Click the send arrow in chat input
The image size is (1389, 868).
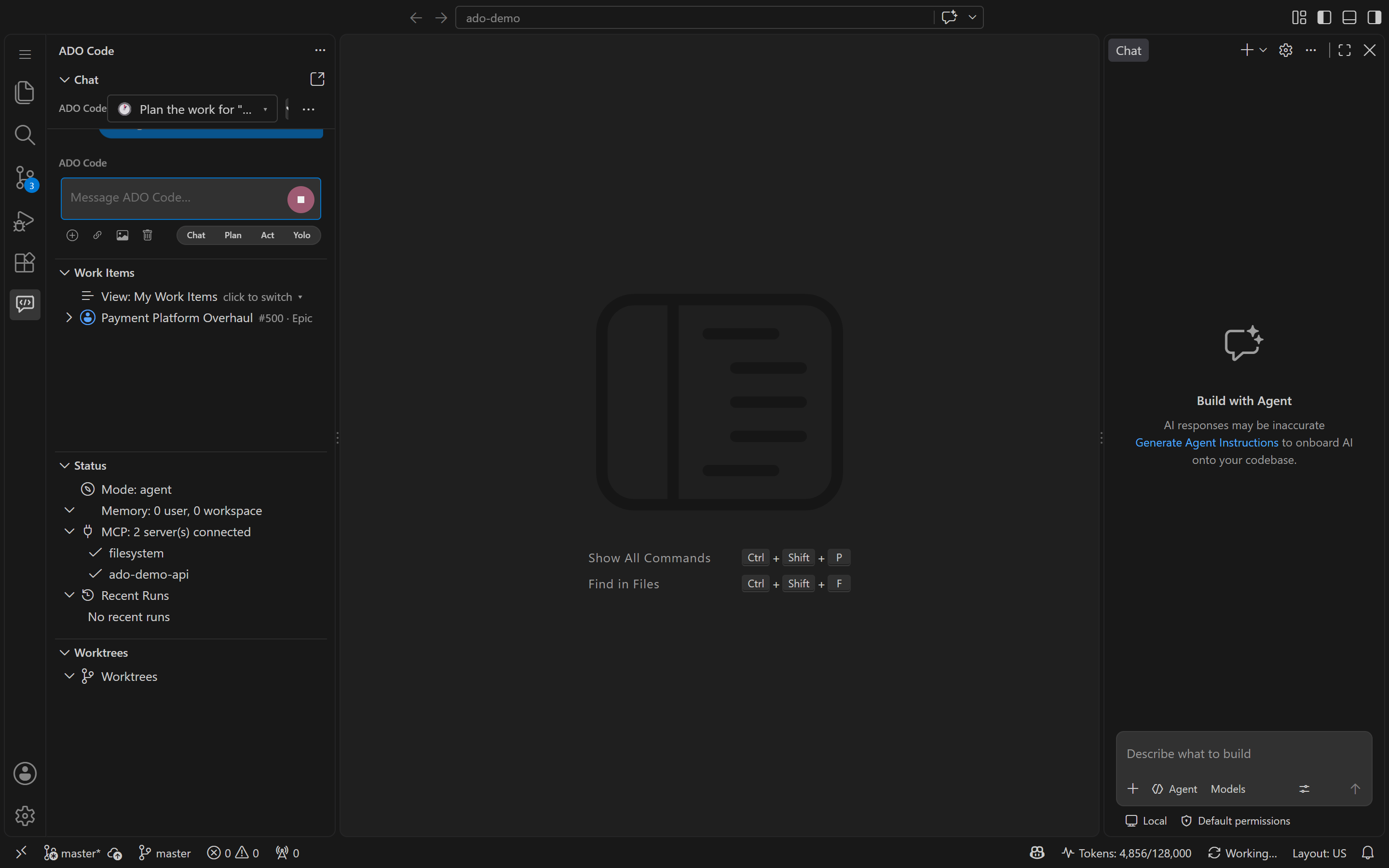(1355, 789)
